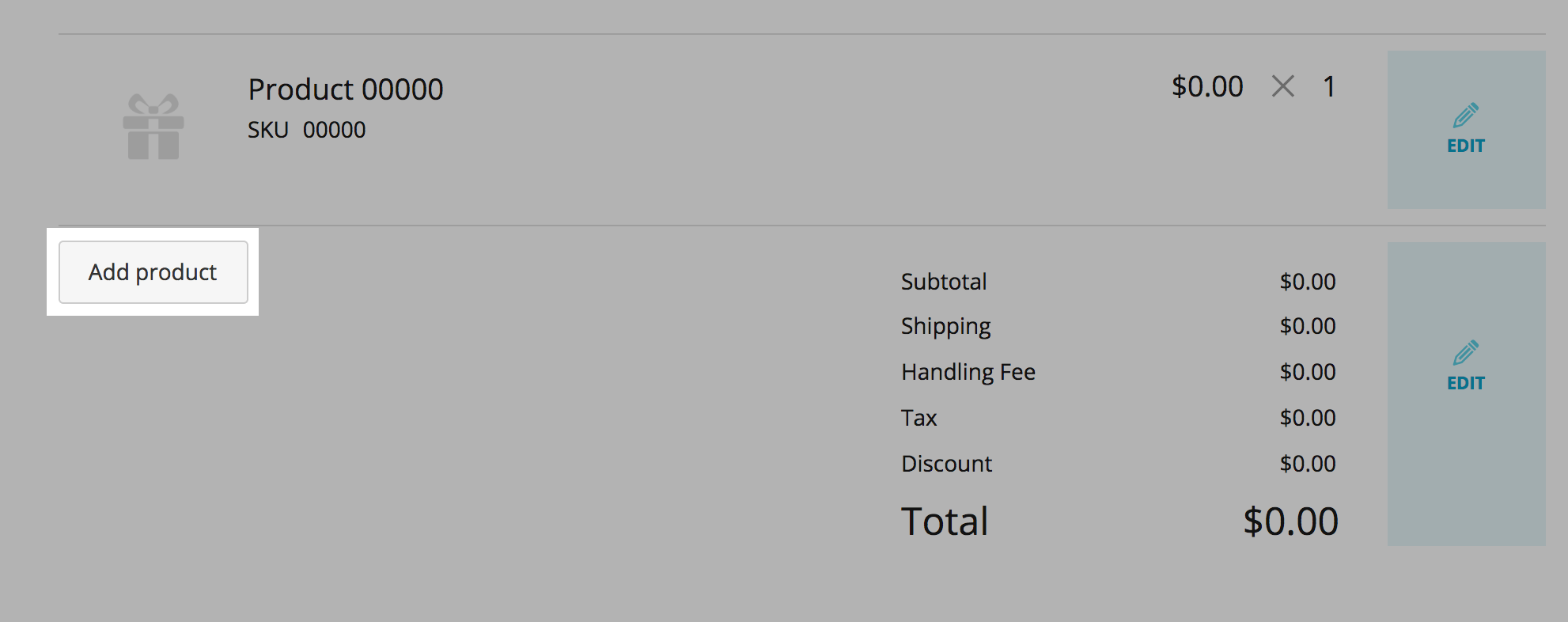
Task: Click the gift box product placeholder icon
Action: pos(153,127)
